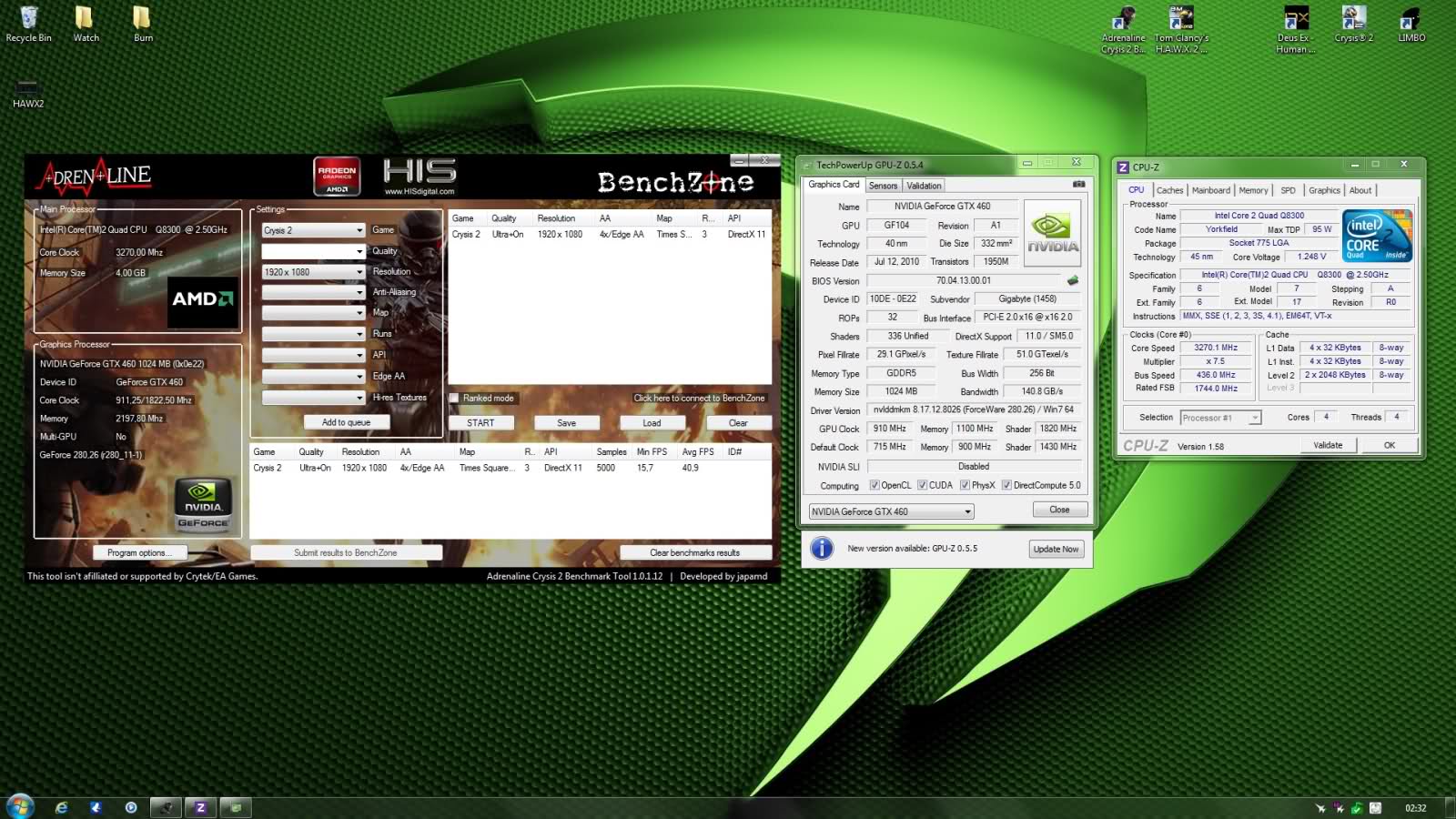Enable the Ranked mode checkbox
Screen dimensions: 1456x819
(454, 398)
